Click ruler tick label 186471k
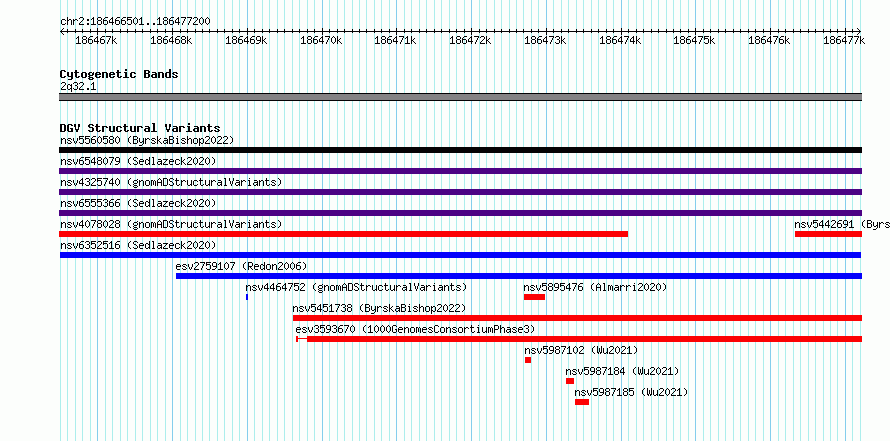 pos(396,40)
